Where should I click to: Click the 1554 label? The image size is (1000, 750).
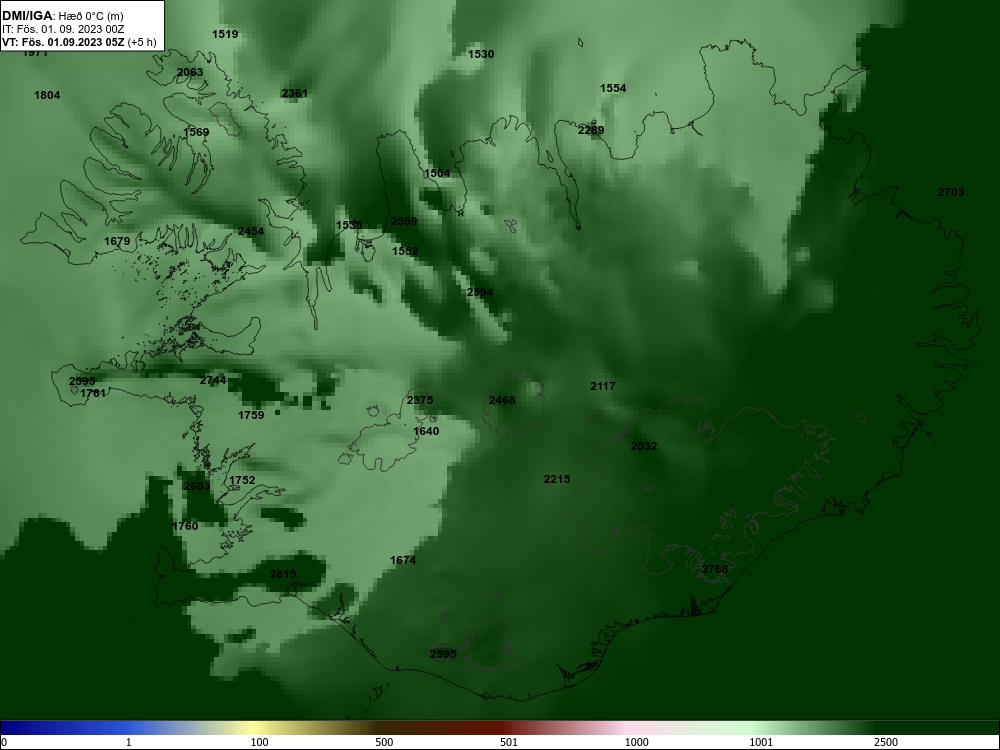[x=613, y=88]
